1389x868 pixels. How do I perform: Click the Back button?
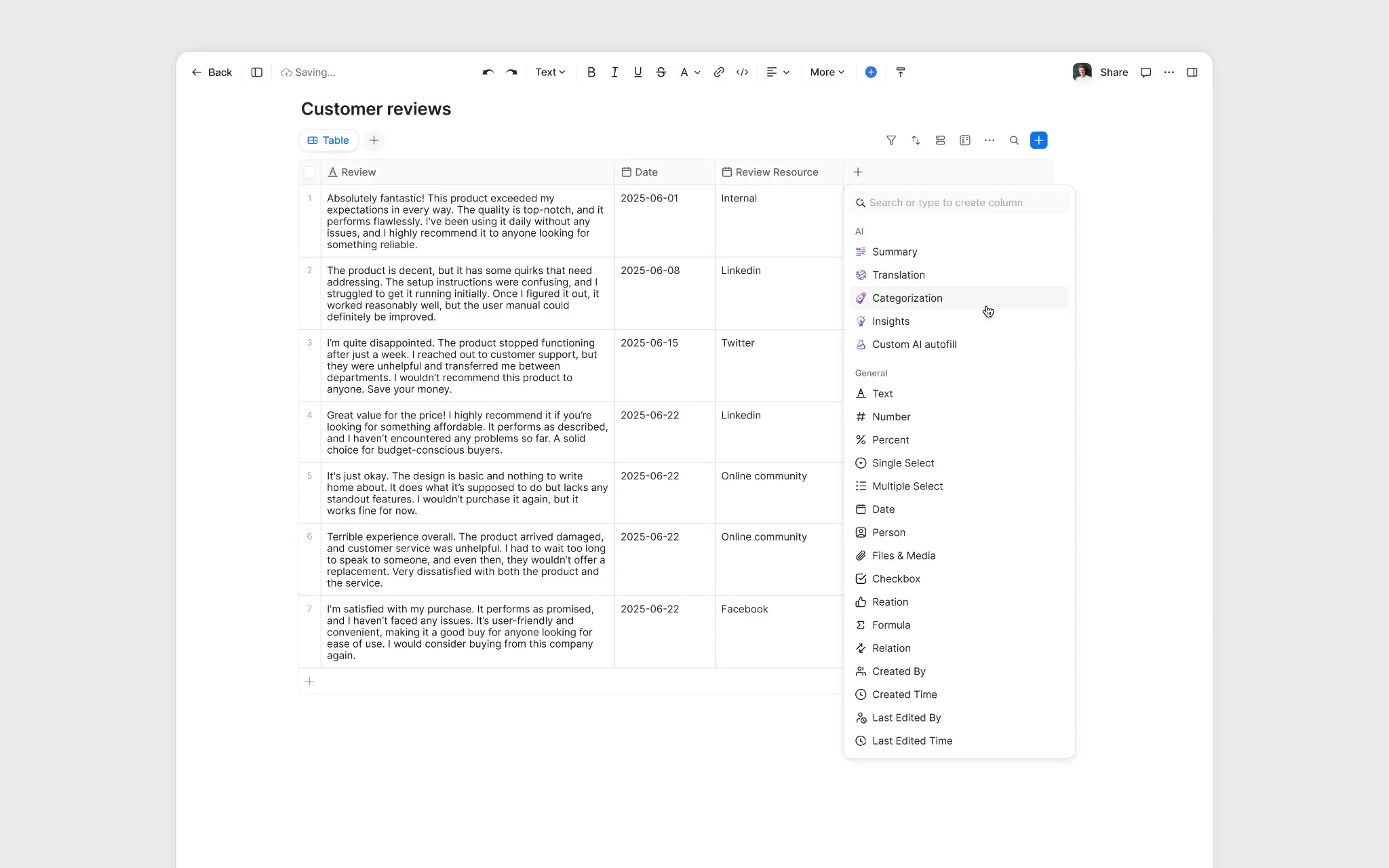[212, 72]
